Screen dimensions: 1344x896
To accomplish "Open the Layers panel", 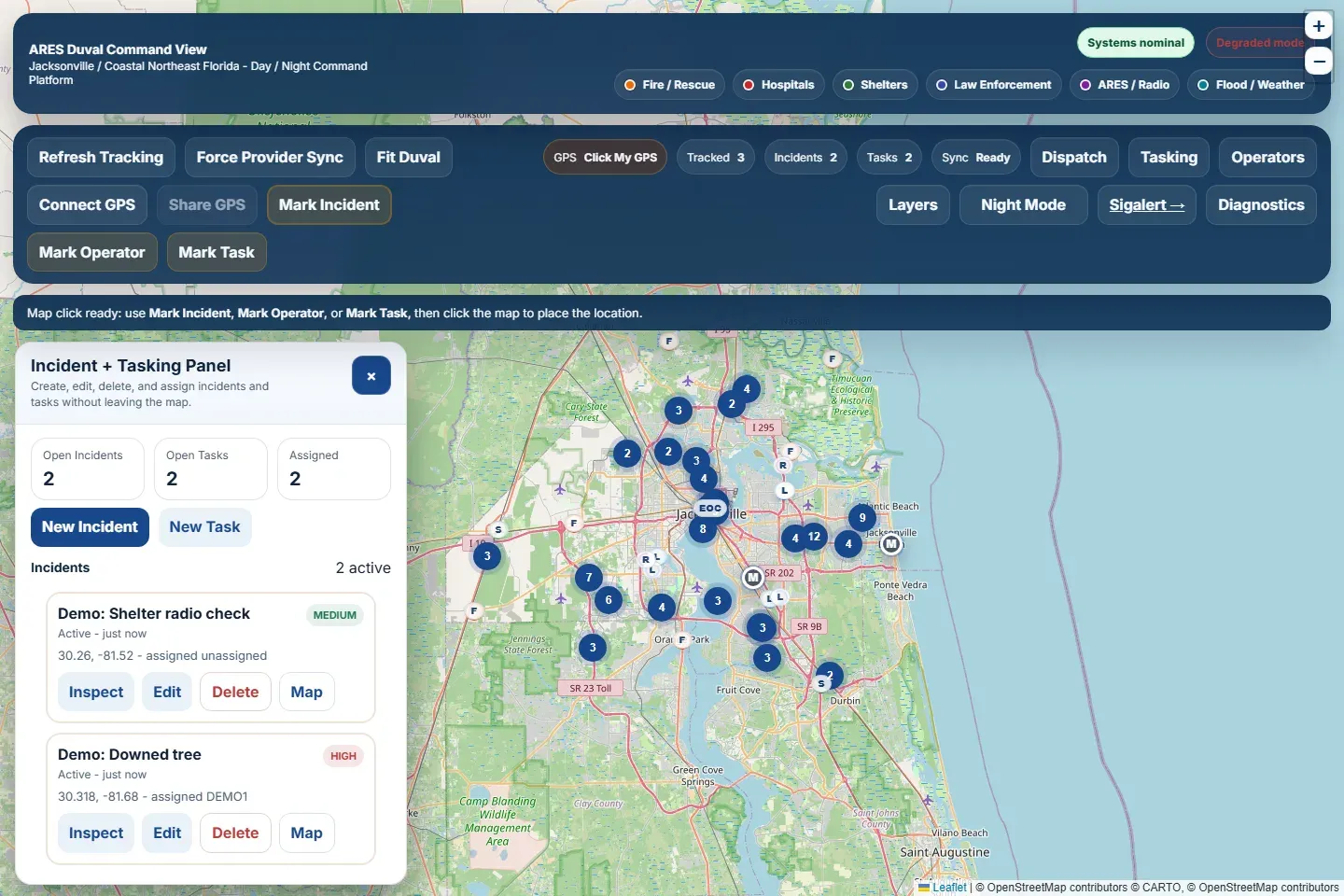I will [913, 205].
